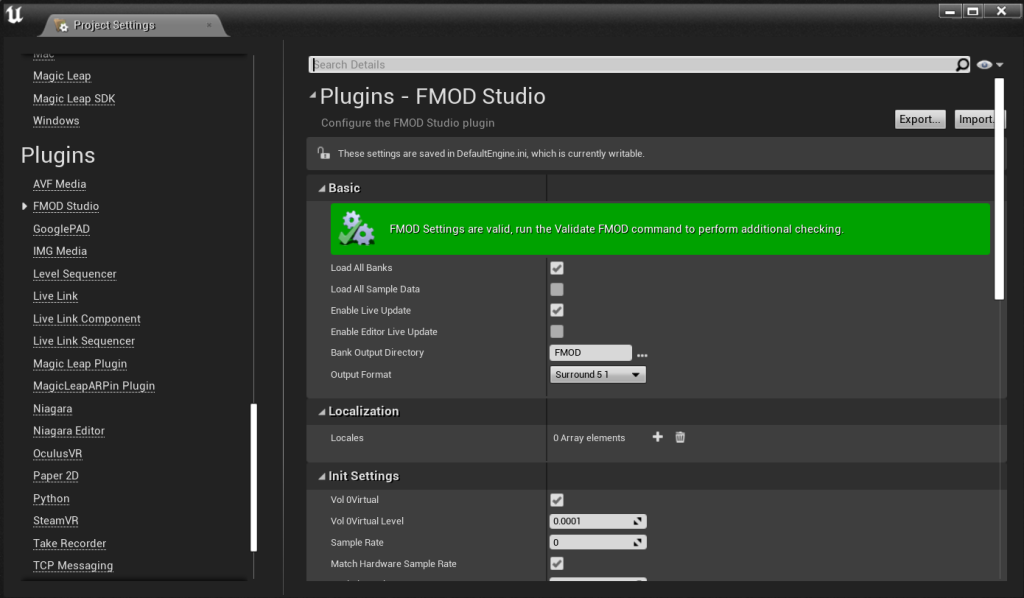1024x598 pixels.
Task: Click the details panel vertical scrollbar
Action: (999, 189)
